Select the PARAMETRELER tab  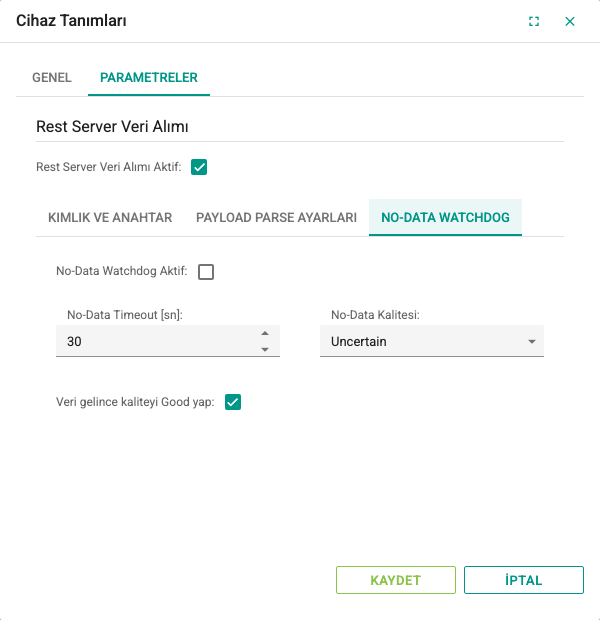click(x=149, y=78)
